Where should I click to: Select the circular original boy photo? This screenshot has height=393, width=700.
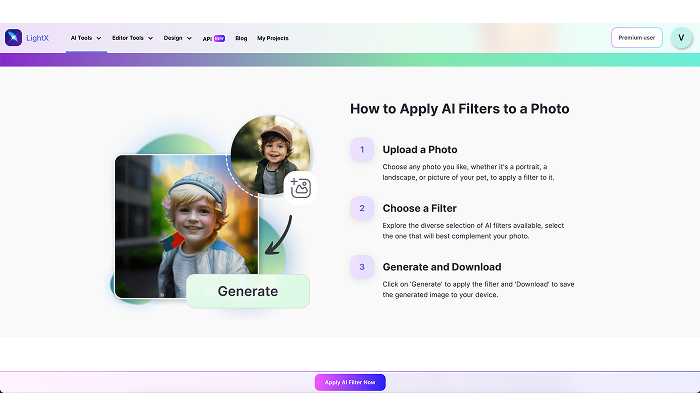271,155
